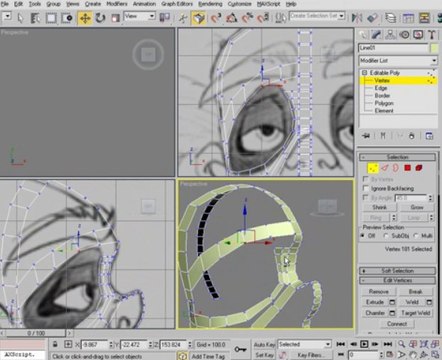Expand the Soft Selection rollout
442x360 pixels.
(x=397, y=271)
